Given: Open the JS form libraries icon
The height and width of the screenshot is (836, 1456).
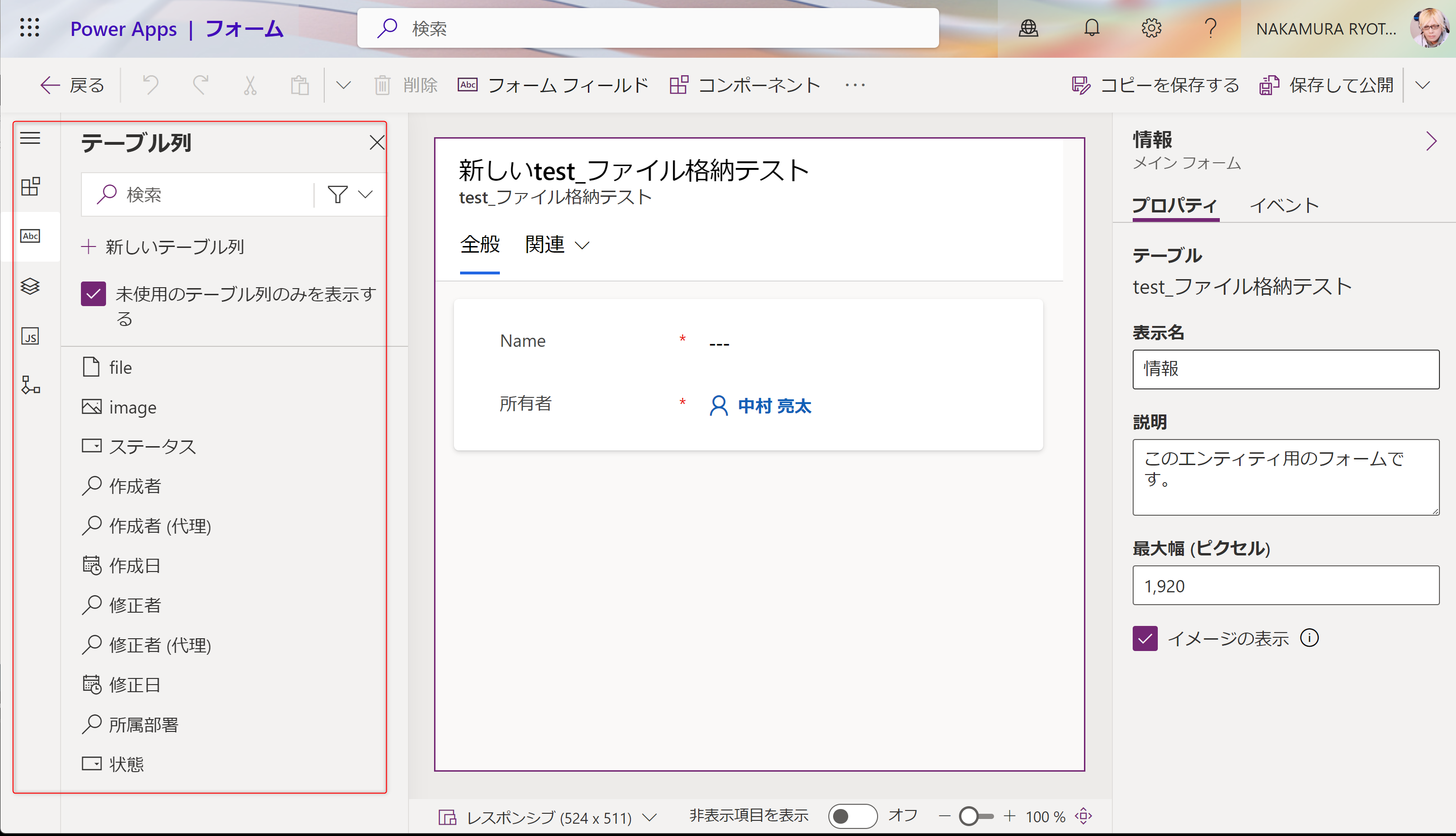Looking at the screenshot, I should click(30, 336).
